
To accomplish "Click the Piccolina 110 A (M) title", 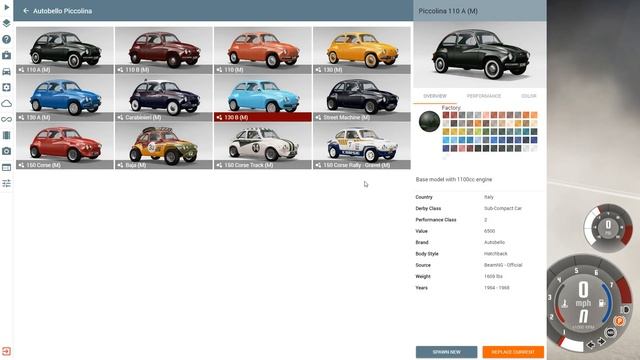I will [x=448, y=11].
